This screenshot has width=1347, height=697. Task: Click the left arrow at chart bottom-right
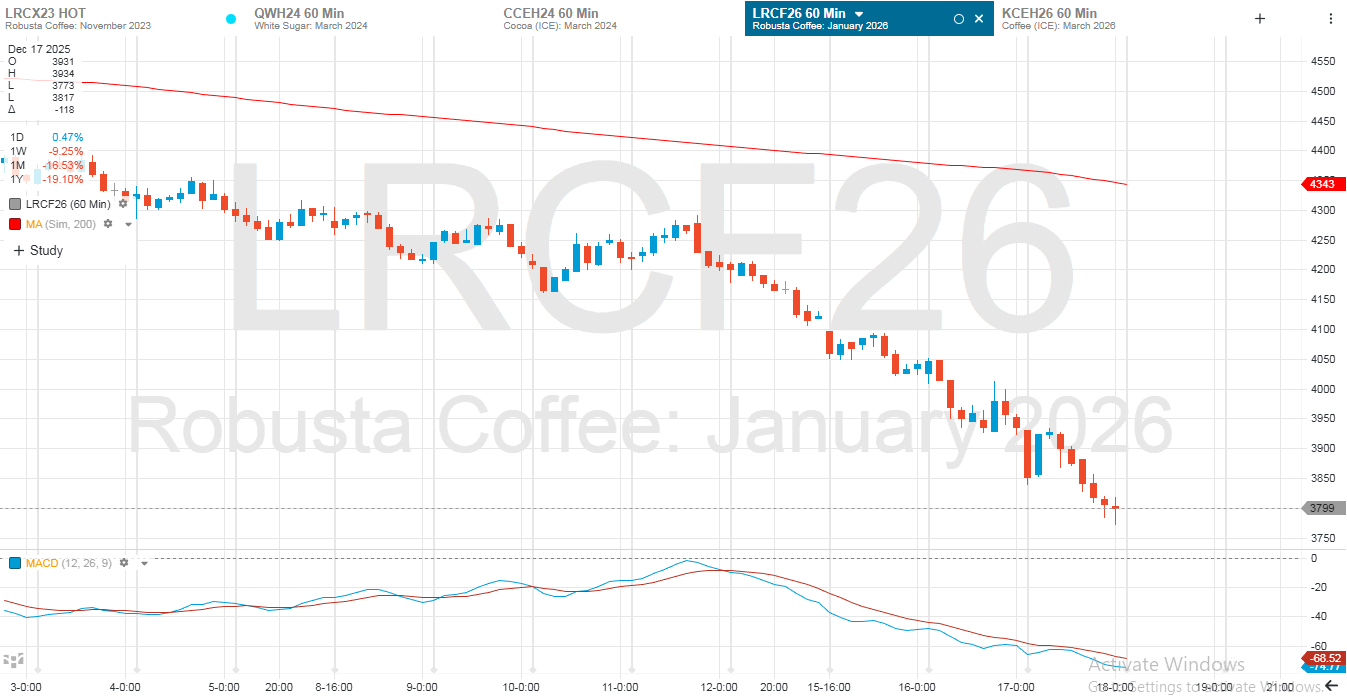(x=1331, y=685)
